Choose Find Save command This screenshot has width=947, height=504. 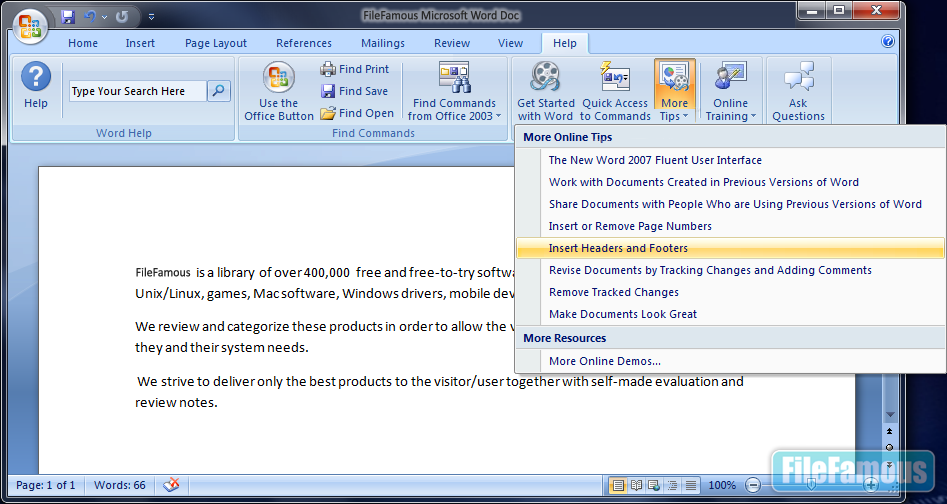(355, 91)
